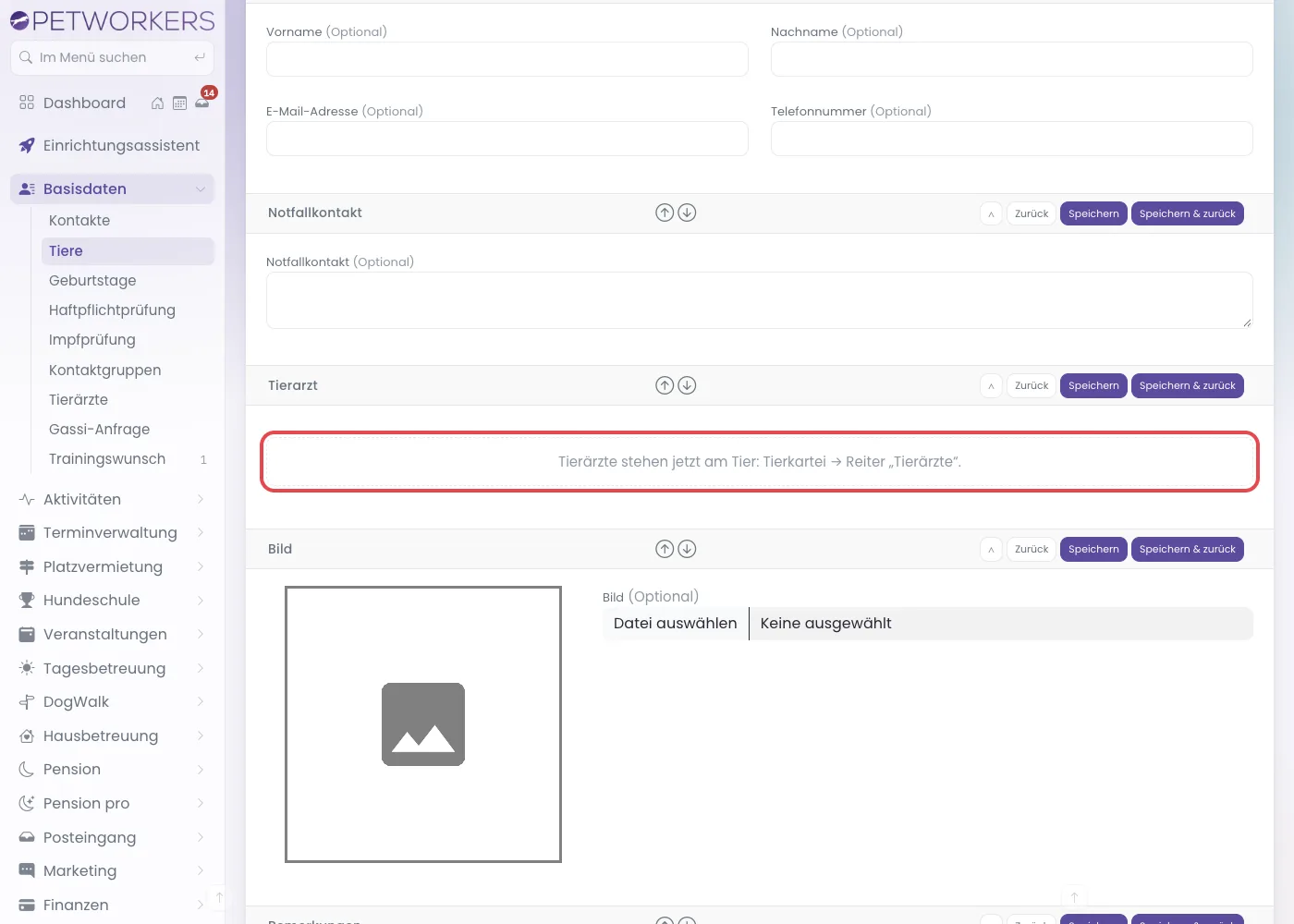Click Zurück in the Tierarzt header
Screen dimensions: 1294x924
click(x=1032, y=385)
